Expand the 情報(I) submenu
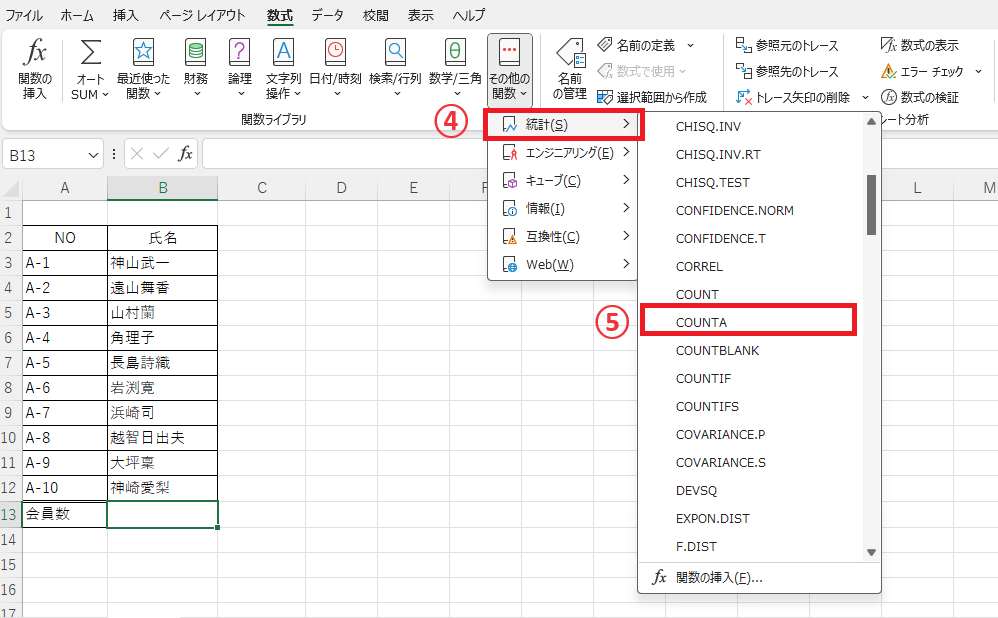The height and width of the screenshot is (618, 998). click(563, 209)
